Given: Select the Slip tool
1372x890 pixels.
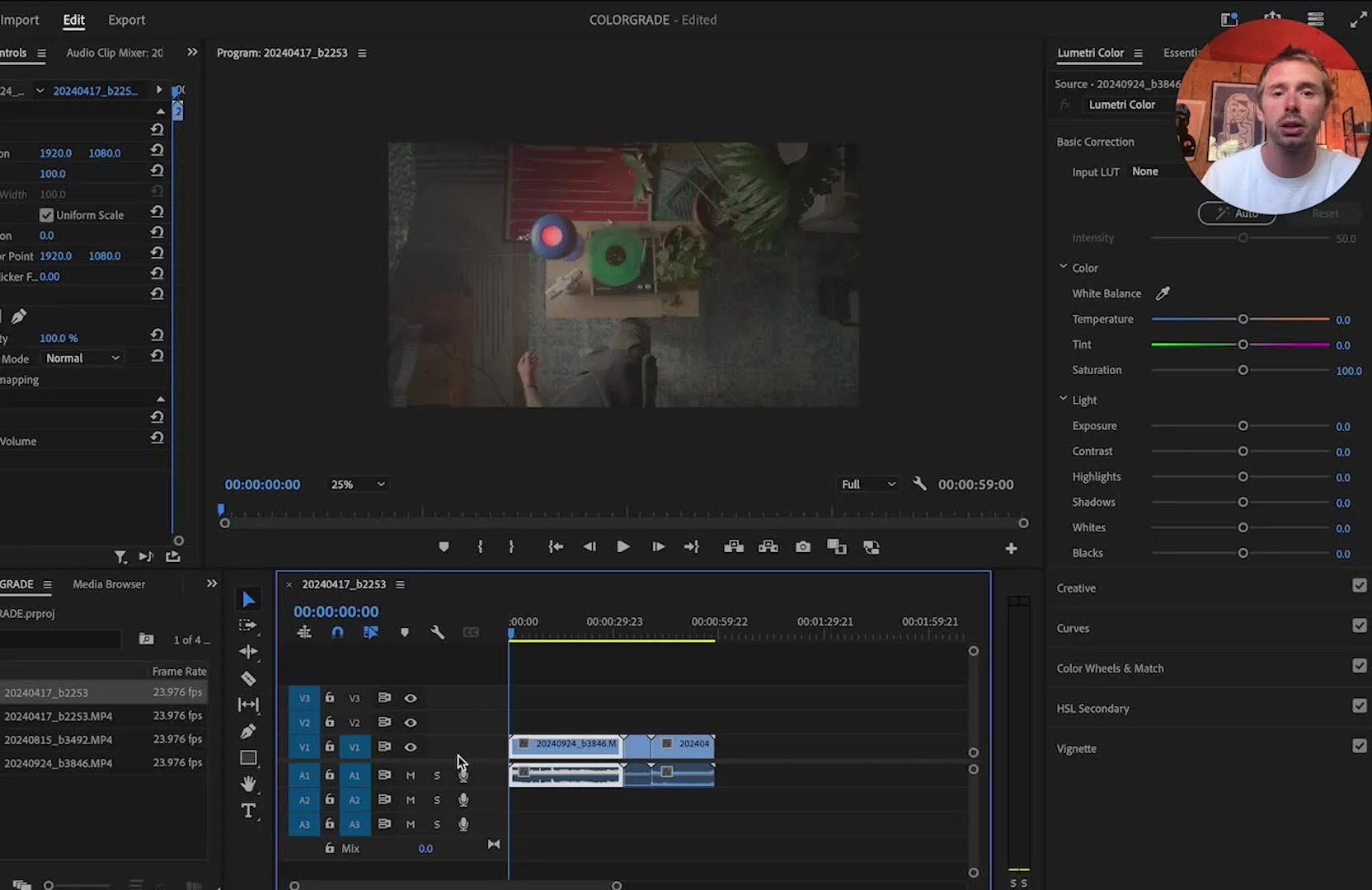Looking at the screenshot, I should [248, 705].
